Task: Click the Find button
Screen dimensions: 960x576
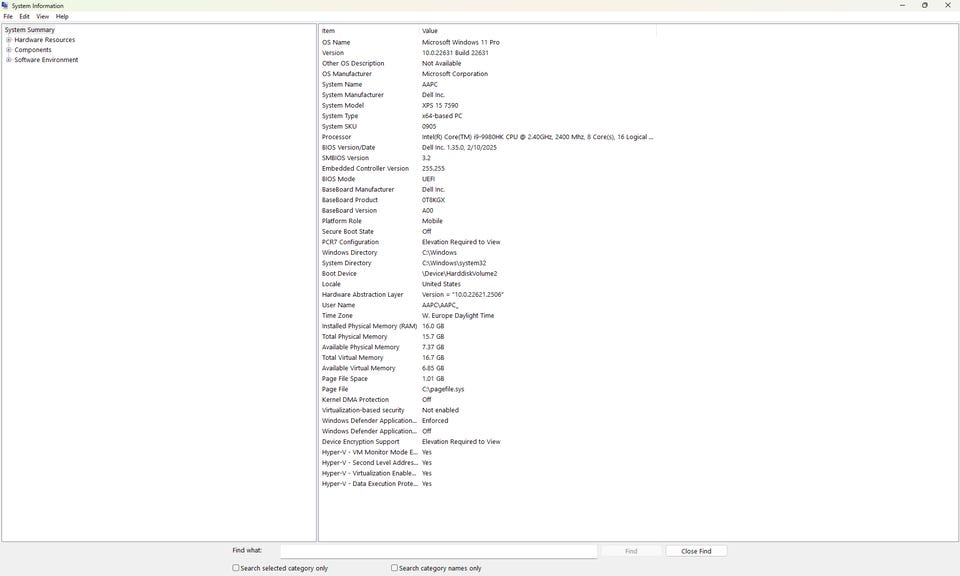Action: coord(631,551)
